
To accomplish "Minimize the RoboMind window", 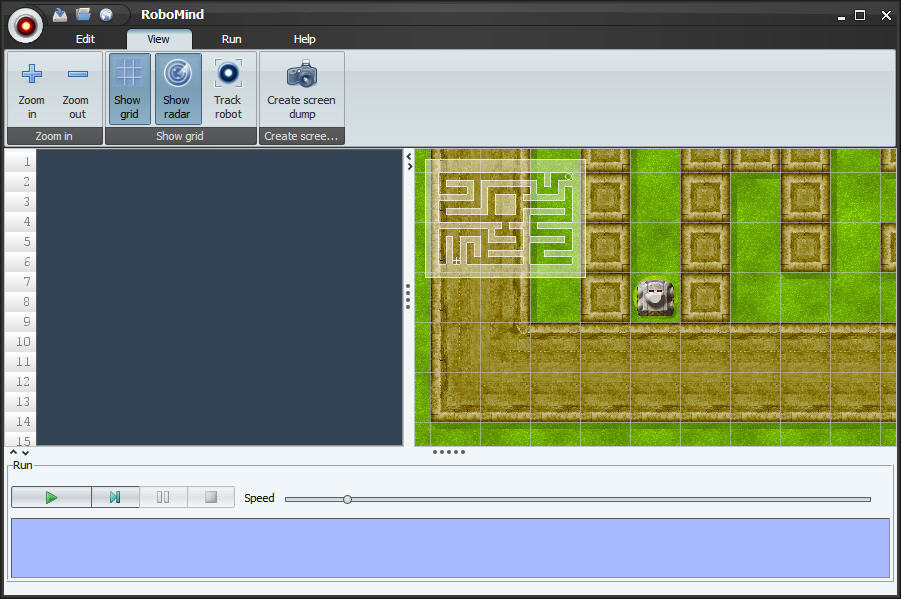I will click(841, 16).
